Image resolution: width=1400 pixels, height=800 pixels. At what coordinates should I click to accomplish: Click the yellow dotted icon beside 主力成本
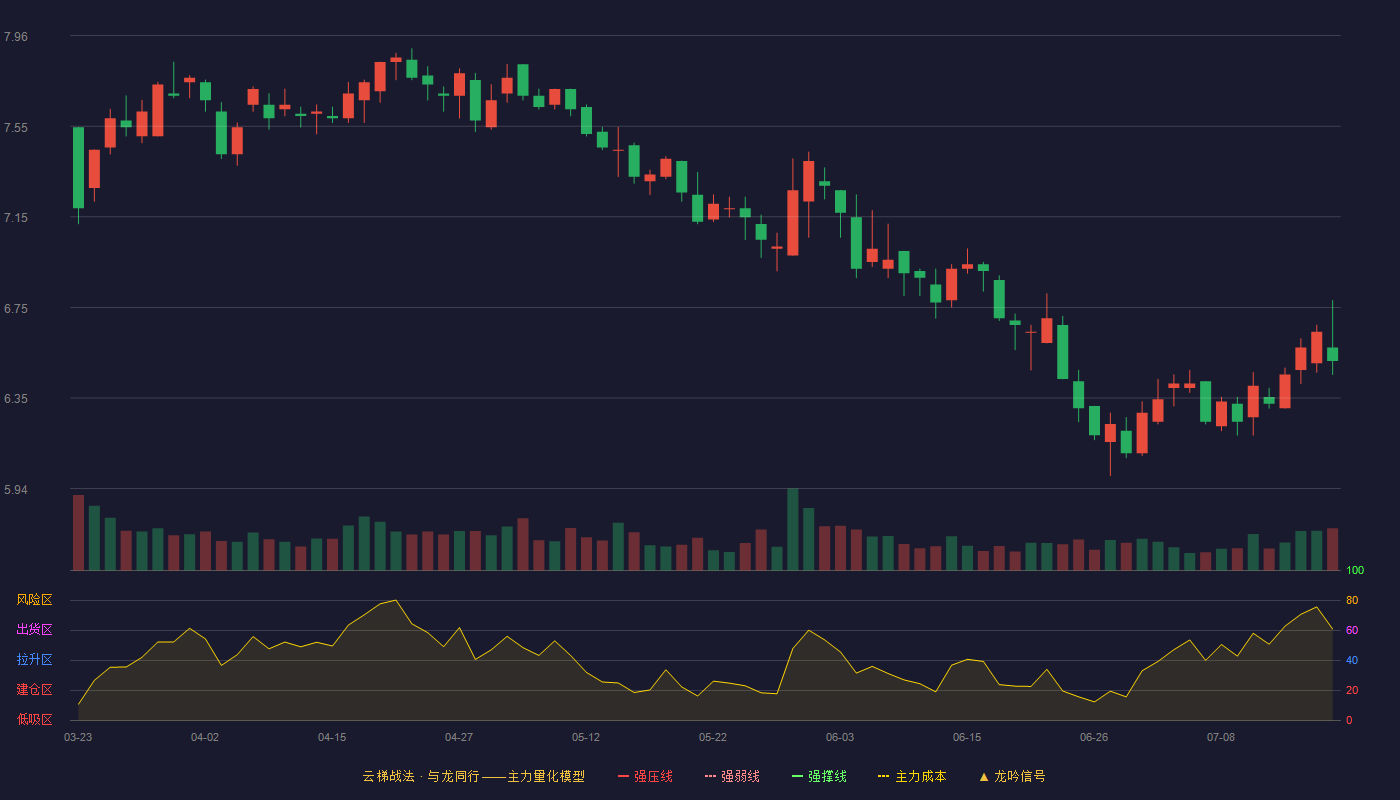tap(884, 776)
